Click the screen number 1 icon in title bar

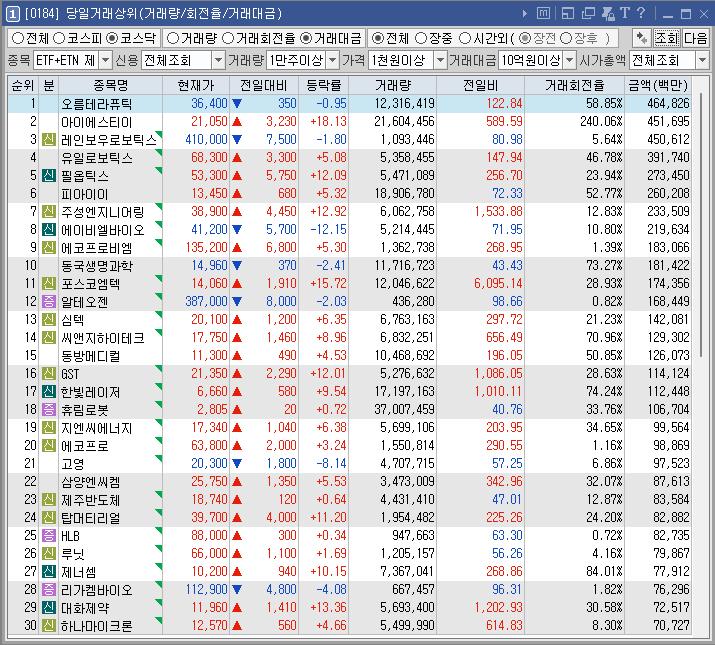[12, 14]
